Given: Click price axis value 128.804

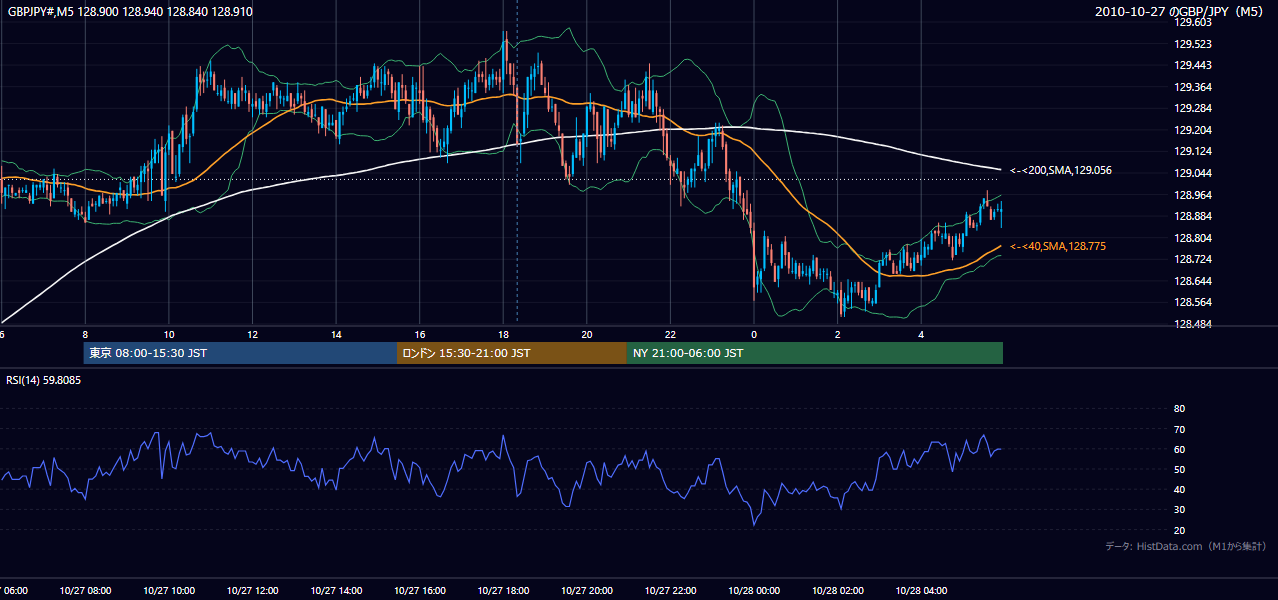Looking at the screenshot, I should point(1192,238).
